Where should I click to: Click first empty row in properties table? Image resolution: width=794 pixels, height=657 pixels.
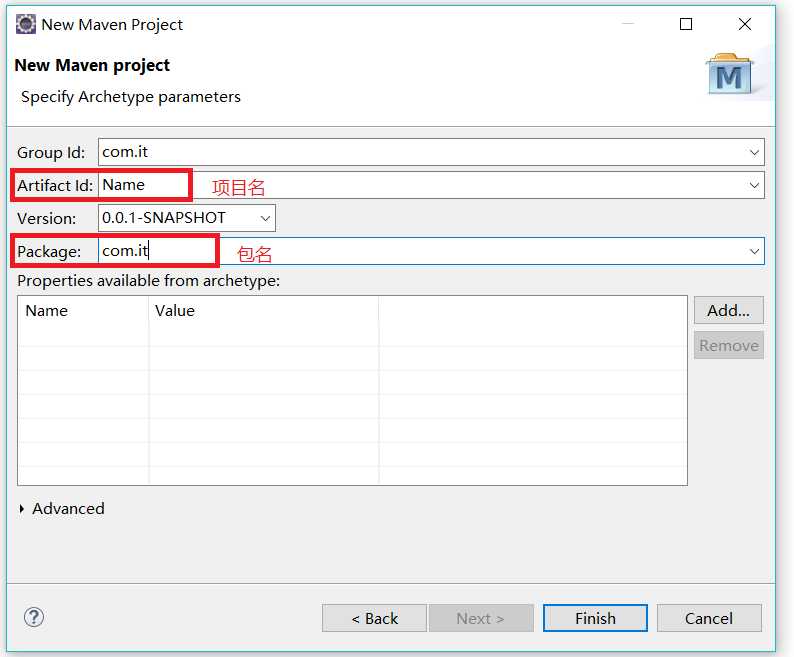[352, 335]
